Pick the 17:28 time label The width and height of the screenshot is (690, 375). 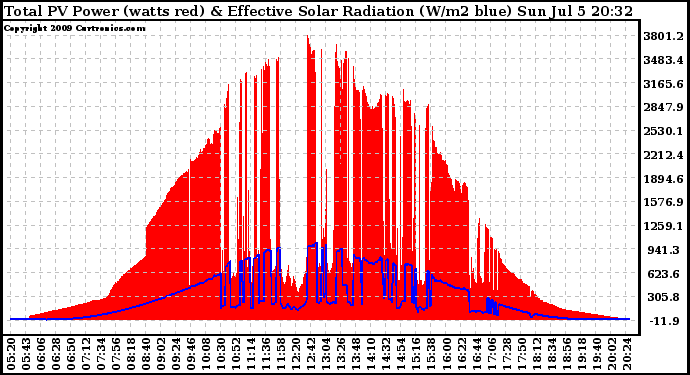(x=506, y=354)
